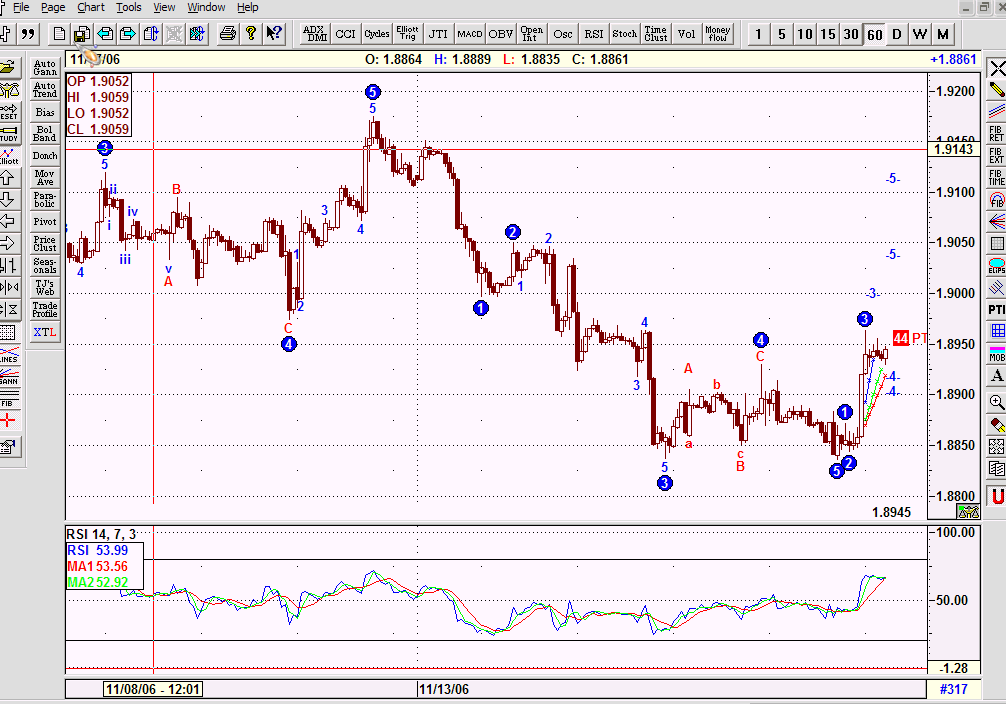Click the up arrow icon in left toolbar
Image resolution: width=1006 pixels, height=704 pixels.
coord(8,178)
